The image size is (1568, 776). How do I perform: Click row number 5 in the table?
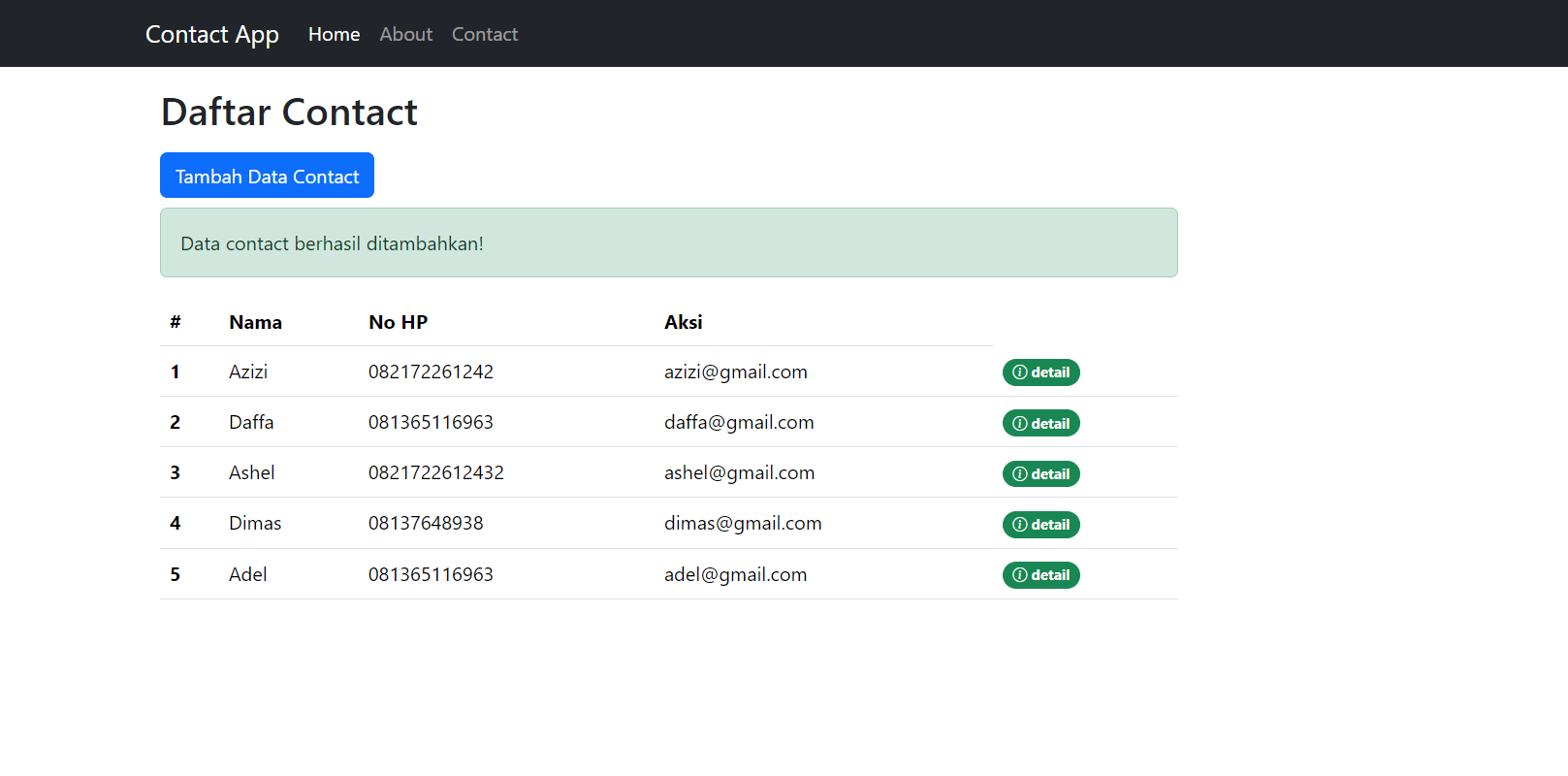[x=176, y=574]
